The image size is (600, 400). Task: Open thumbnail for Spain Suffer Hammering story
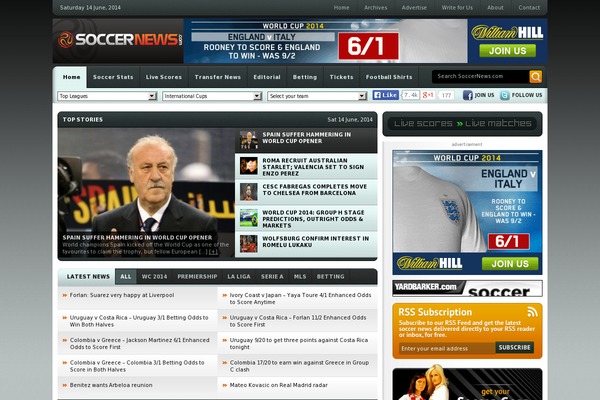tap(248, 140)
